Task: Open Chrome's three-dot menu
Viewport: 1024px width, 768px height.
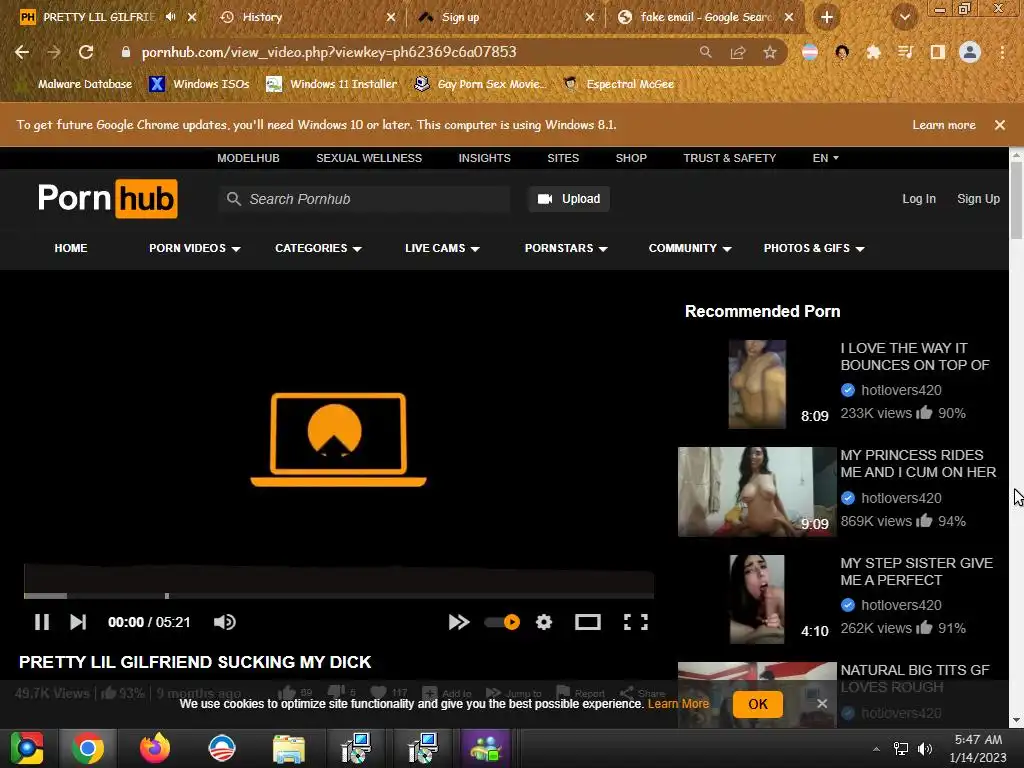Action: pyautogui.click(x=1002, y=52)
